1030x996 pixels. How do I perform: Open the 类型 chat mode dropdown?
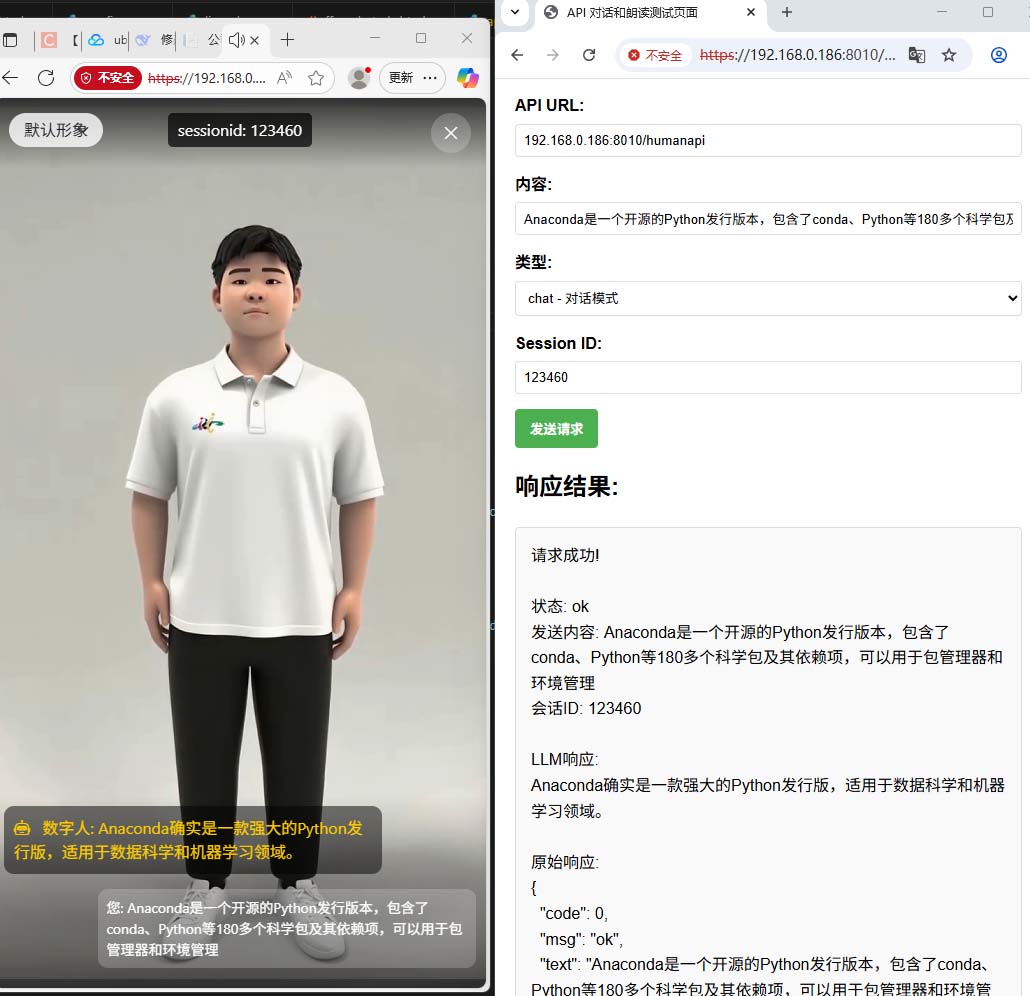click(767, 298)
